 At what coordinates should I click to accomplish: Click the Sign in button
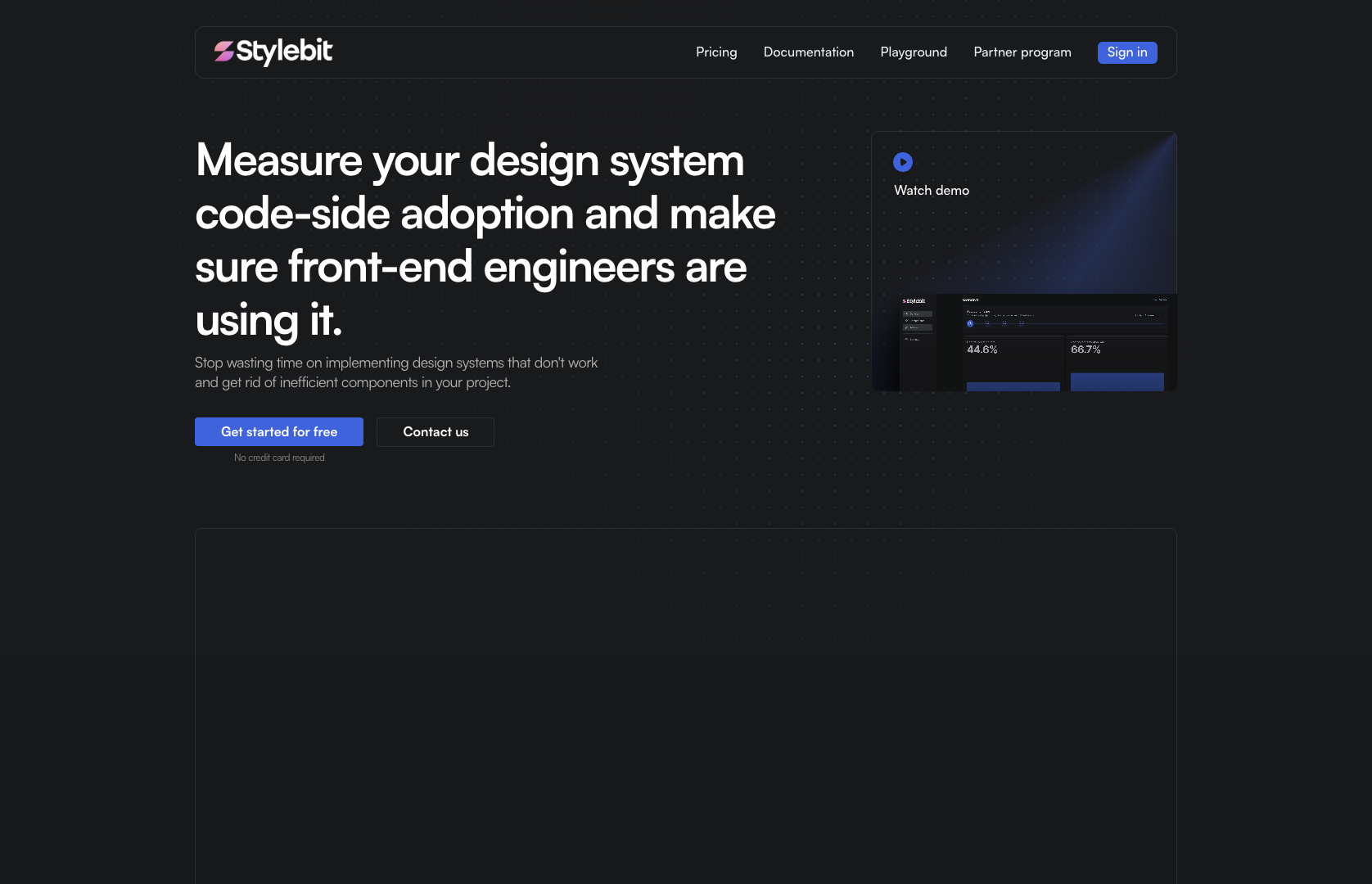(1127, 52)
